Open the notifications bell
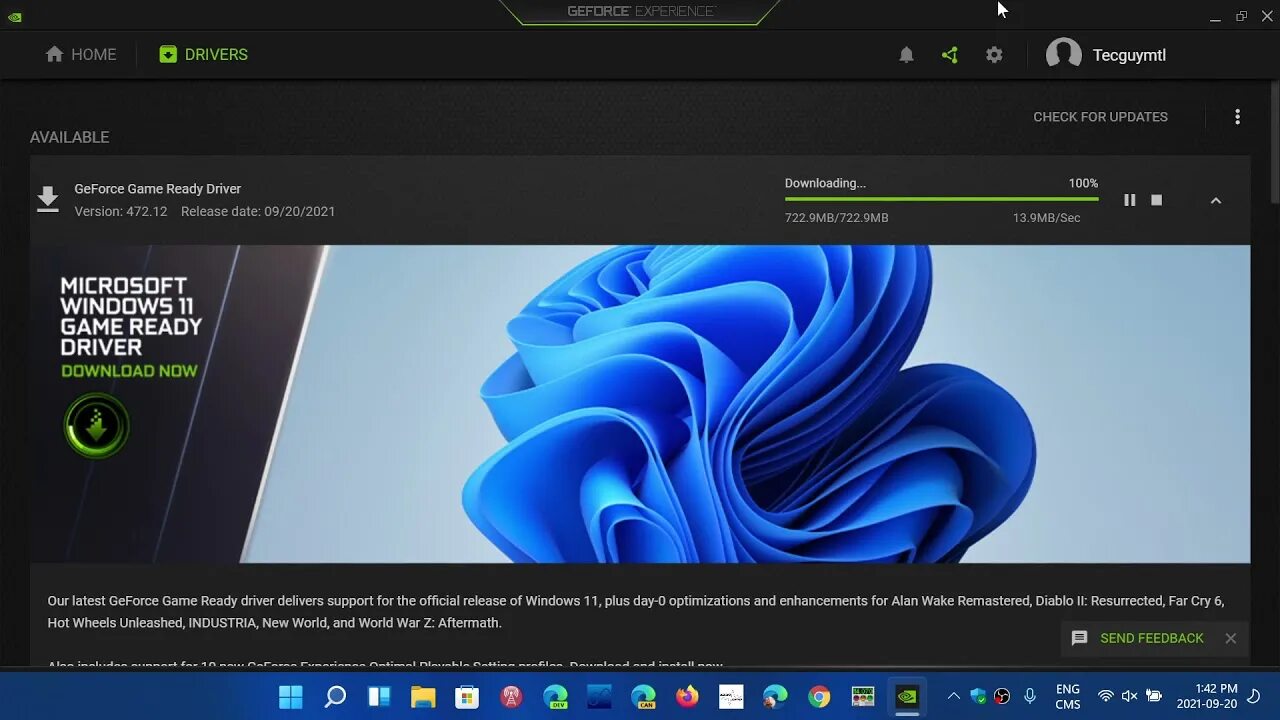Image resolution: width=1280 pixels, height=720 pixels. [x=906, y=55]
